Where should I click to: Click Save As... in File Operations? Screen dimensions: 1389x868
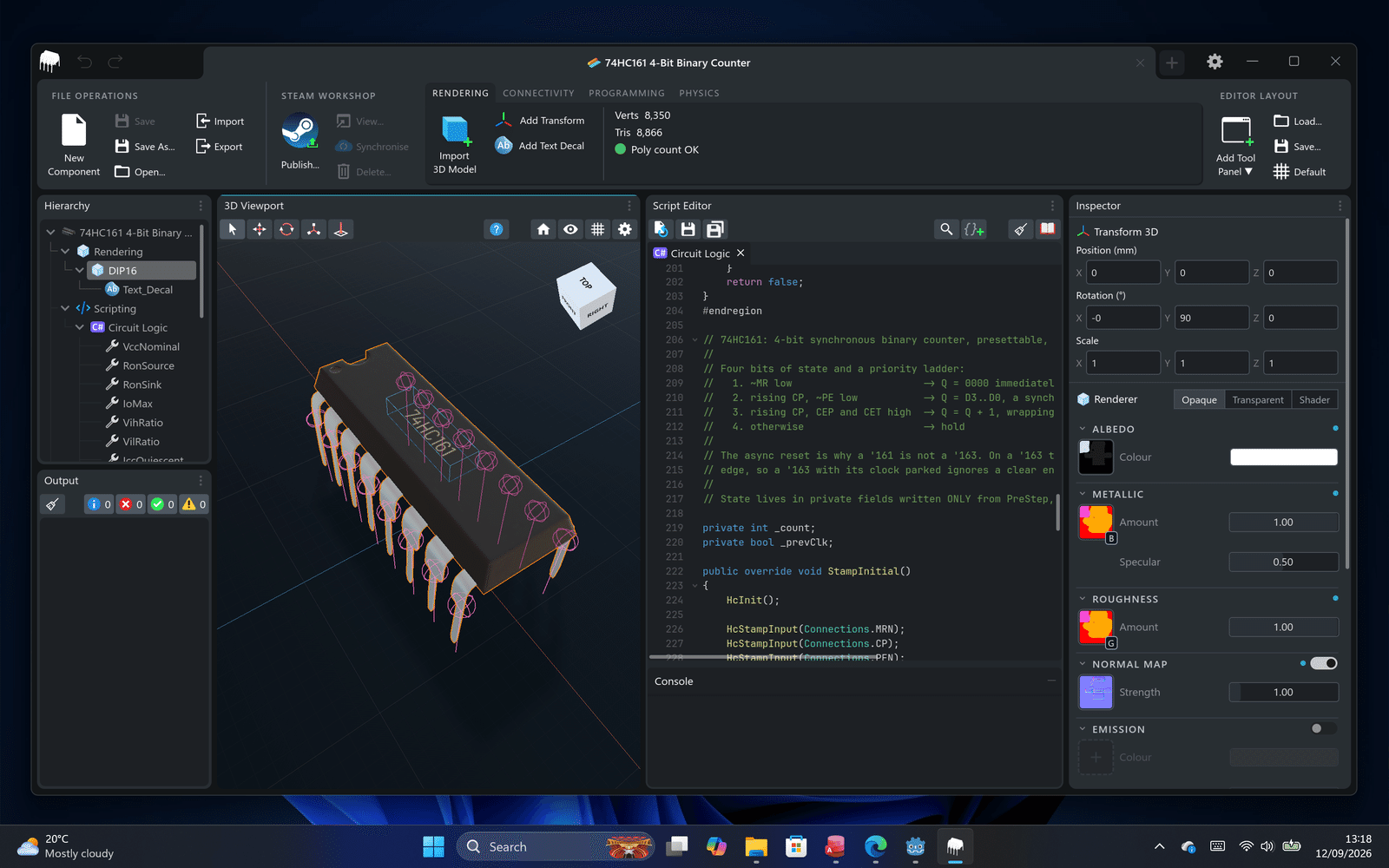point(145,147)
